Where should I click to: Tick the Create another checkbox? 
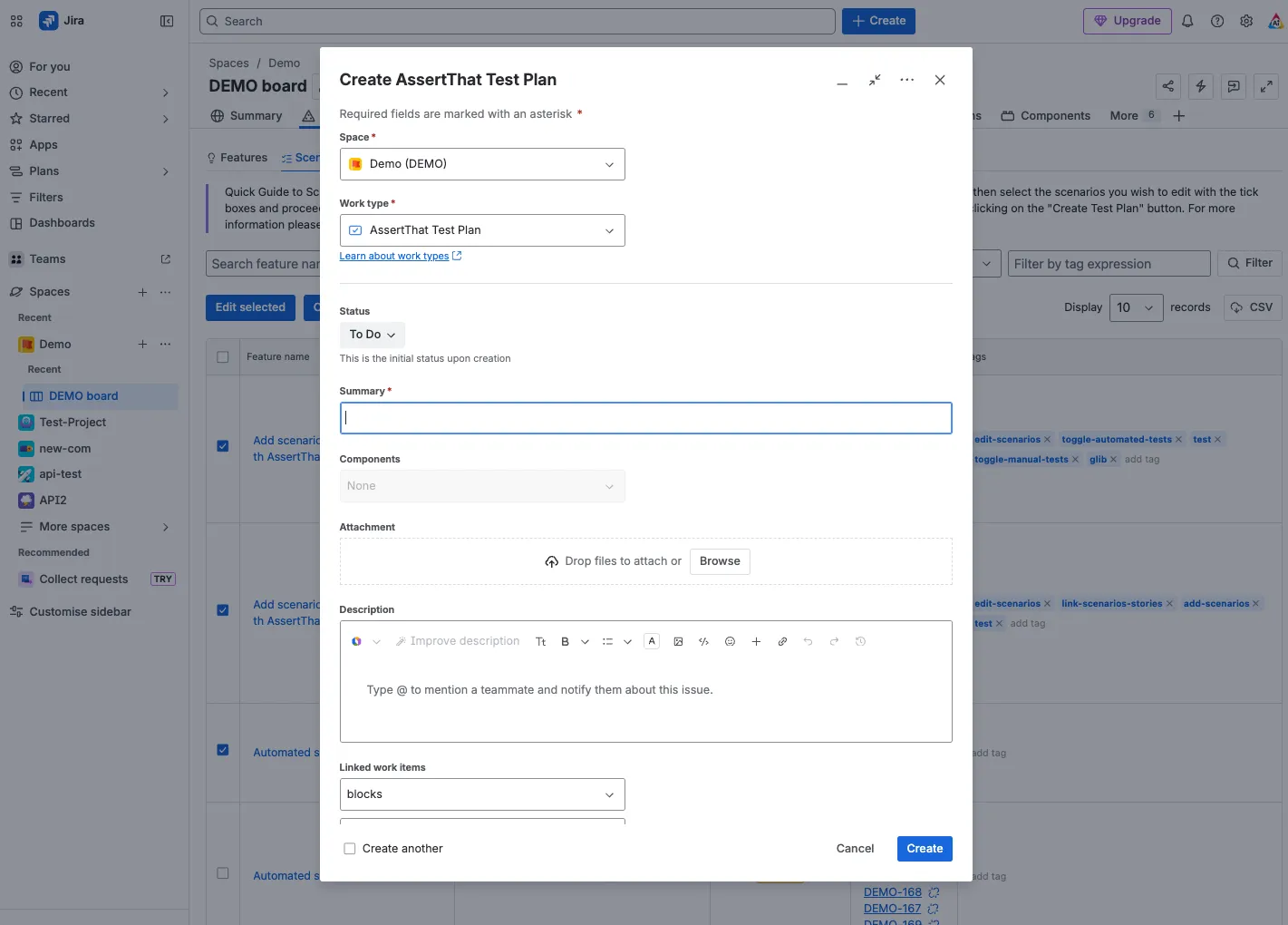[x=349, y=849]
